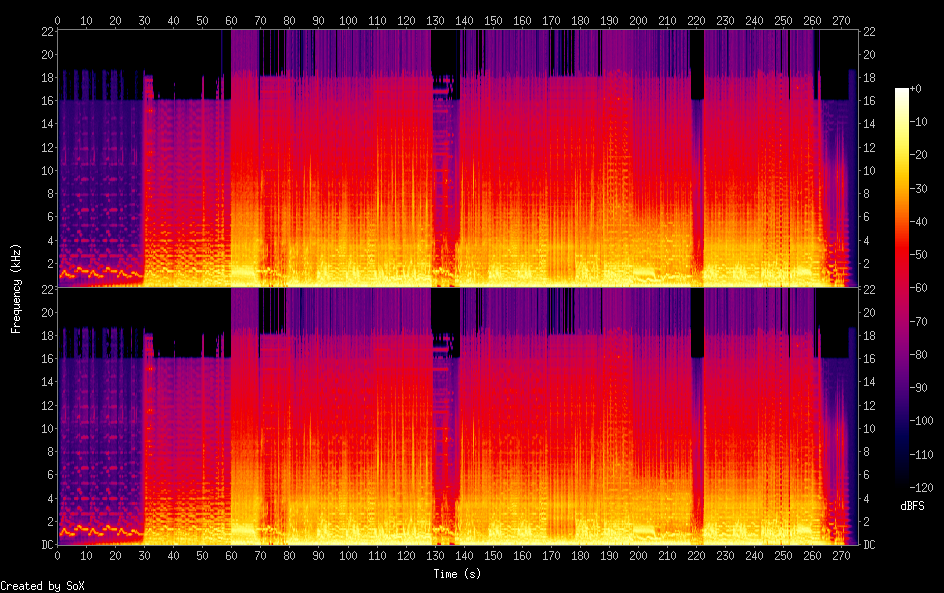
Task: Click the middle of the dBFS color bar
Action: (902, 290)
